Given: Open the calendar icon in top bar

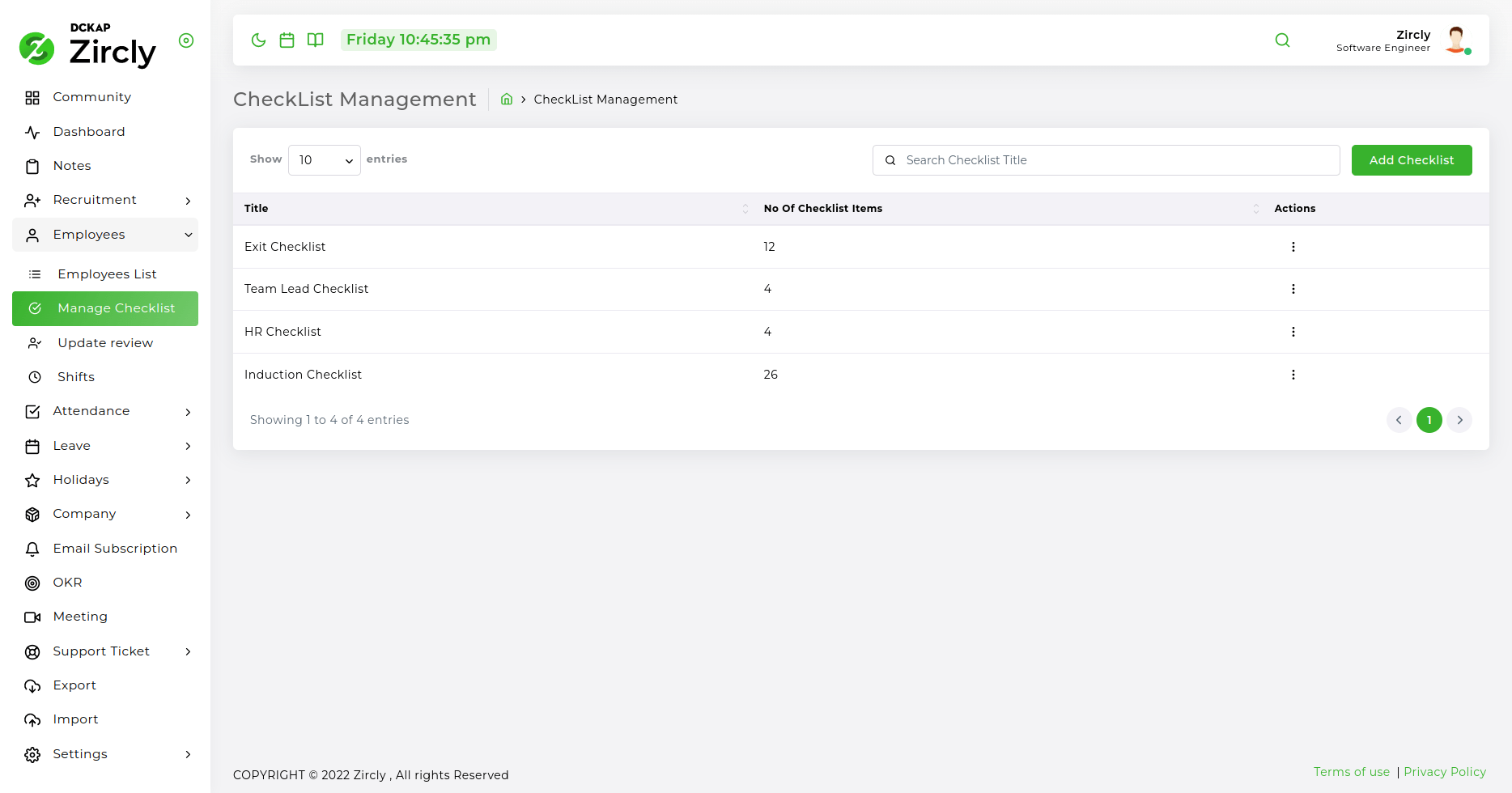Looking at the screenshot, I should point(287,40).
